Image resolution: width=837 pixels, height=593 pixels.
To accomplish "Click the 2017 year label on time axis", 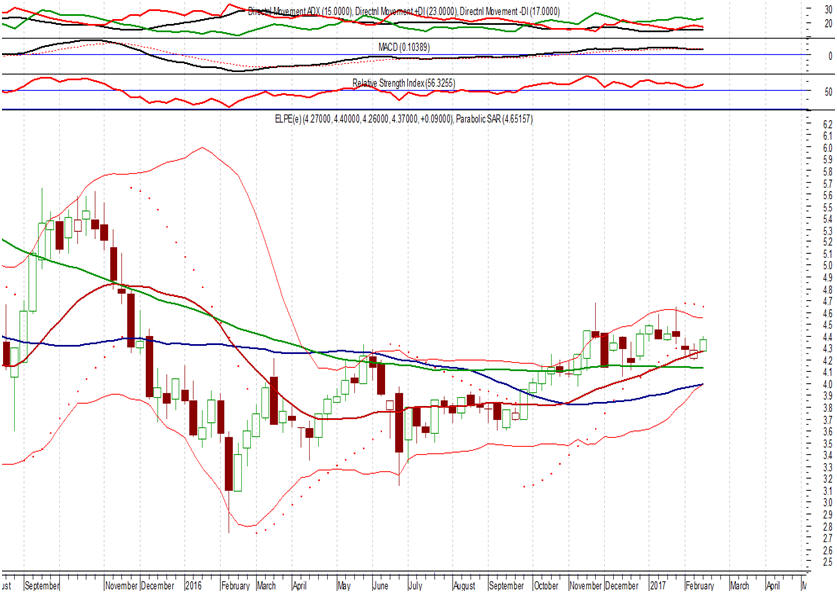I will point(658,586).
